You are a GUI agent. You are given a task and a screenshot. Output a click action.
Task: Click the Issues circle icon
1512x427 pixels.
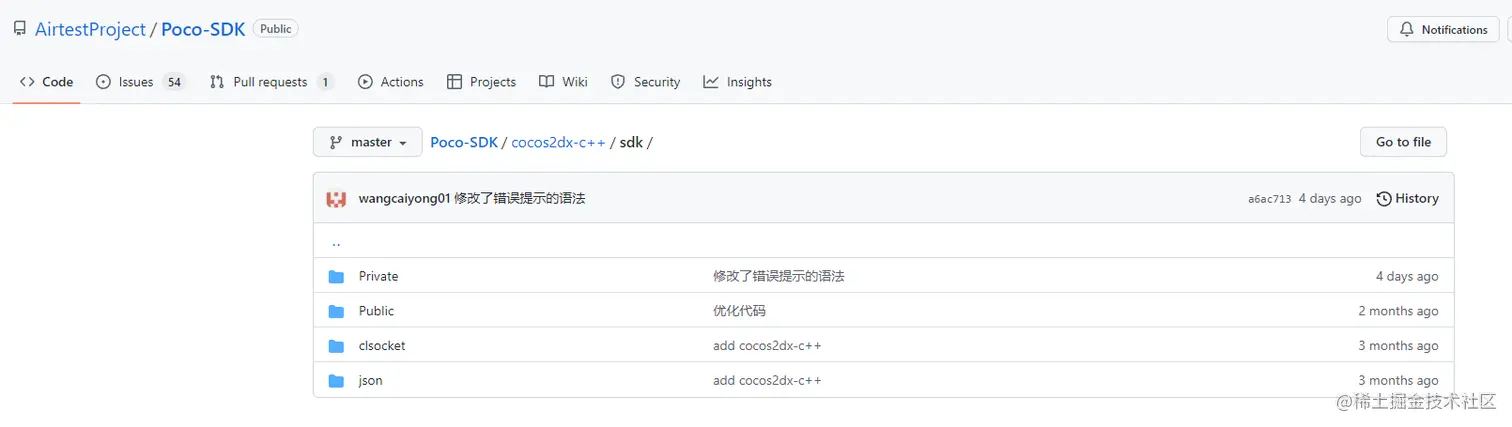tap(103, 82)
